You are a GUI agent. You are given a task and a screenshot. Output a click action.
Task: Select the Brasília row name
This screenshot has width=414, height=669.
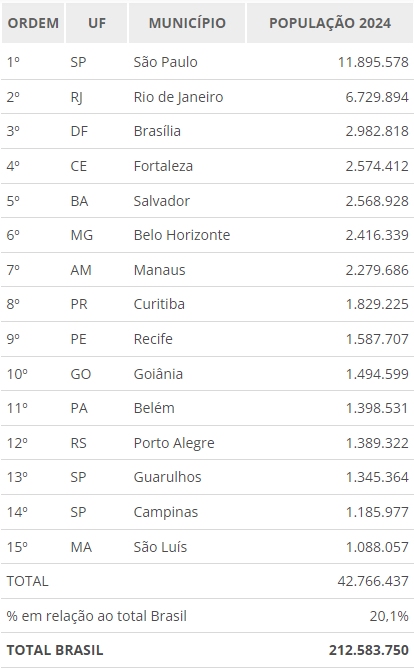(x=157, y=131)
